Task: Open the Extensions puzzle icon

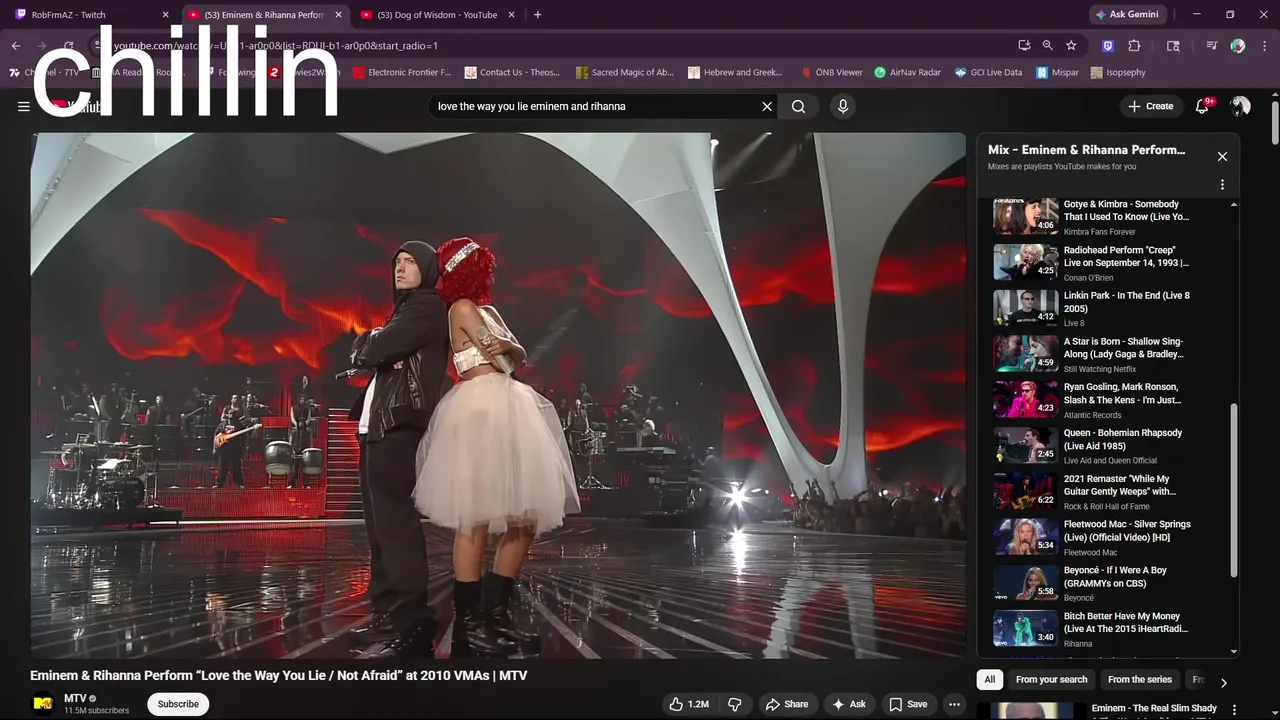Action: [x=1134, y=45]
